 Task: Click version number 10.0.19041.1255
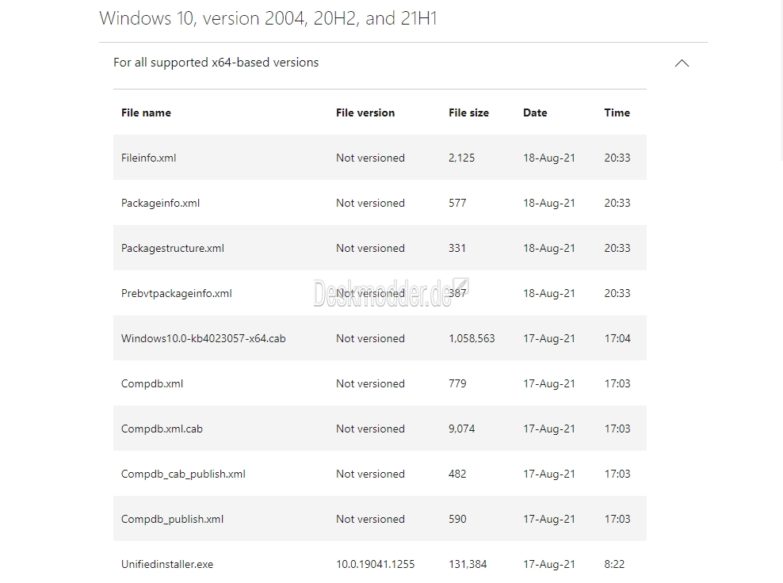click(377, 564)
